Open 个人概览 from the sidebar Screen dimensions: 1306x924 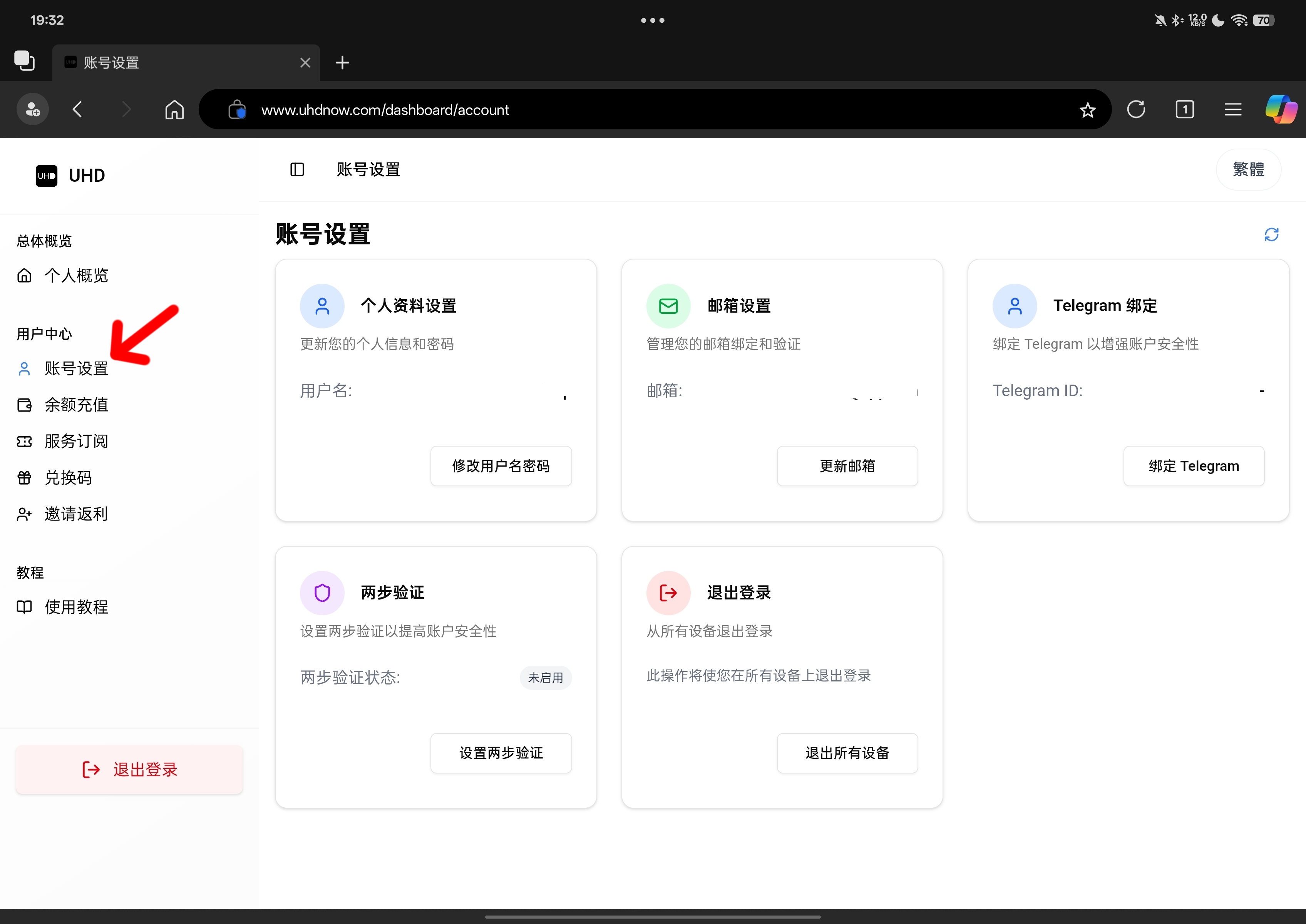tap(76, 275)
